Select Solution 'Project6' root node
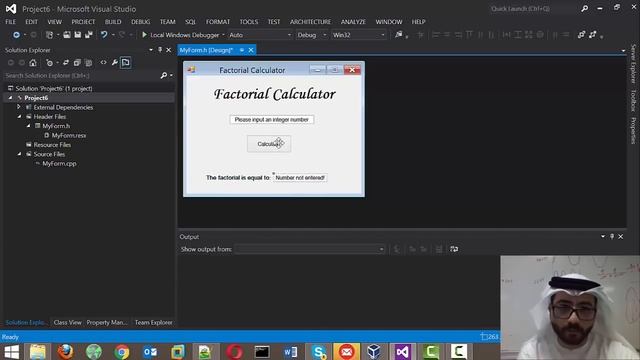The height and width of the screenshot is (360, 640). 53,88
